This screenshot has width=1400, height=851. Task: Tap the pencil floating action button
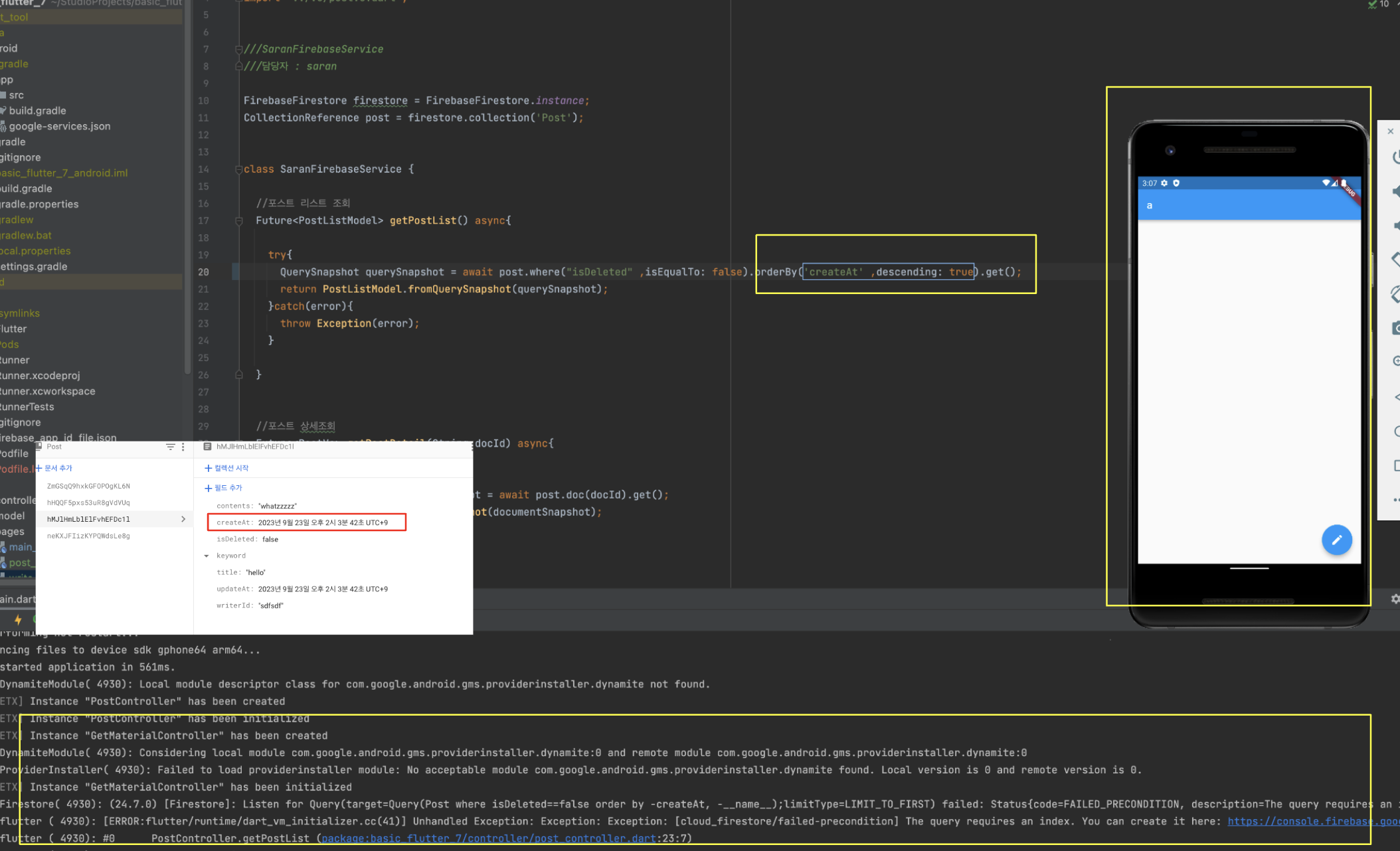(1336, 540)
